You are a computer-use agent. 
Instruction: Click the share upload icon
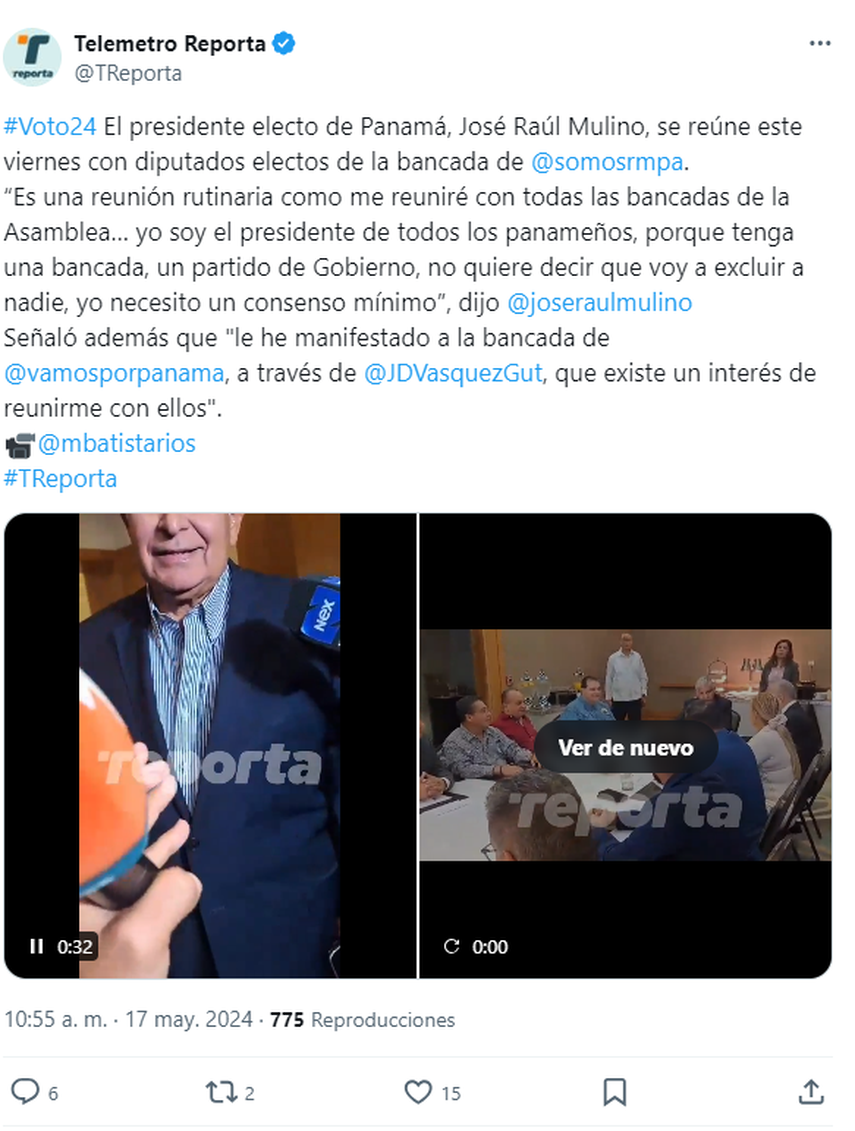tap(811, 1092)
